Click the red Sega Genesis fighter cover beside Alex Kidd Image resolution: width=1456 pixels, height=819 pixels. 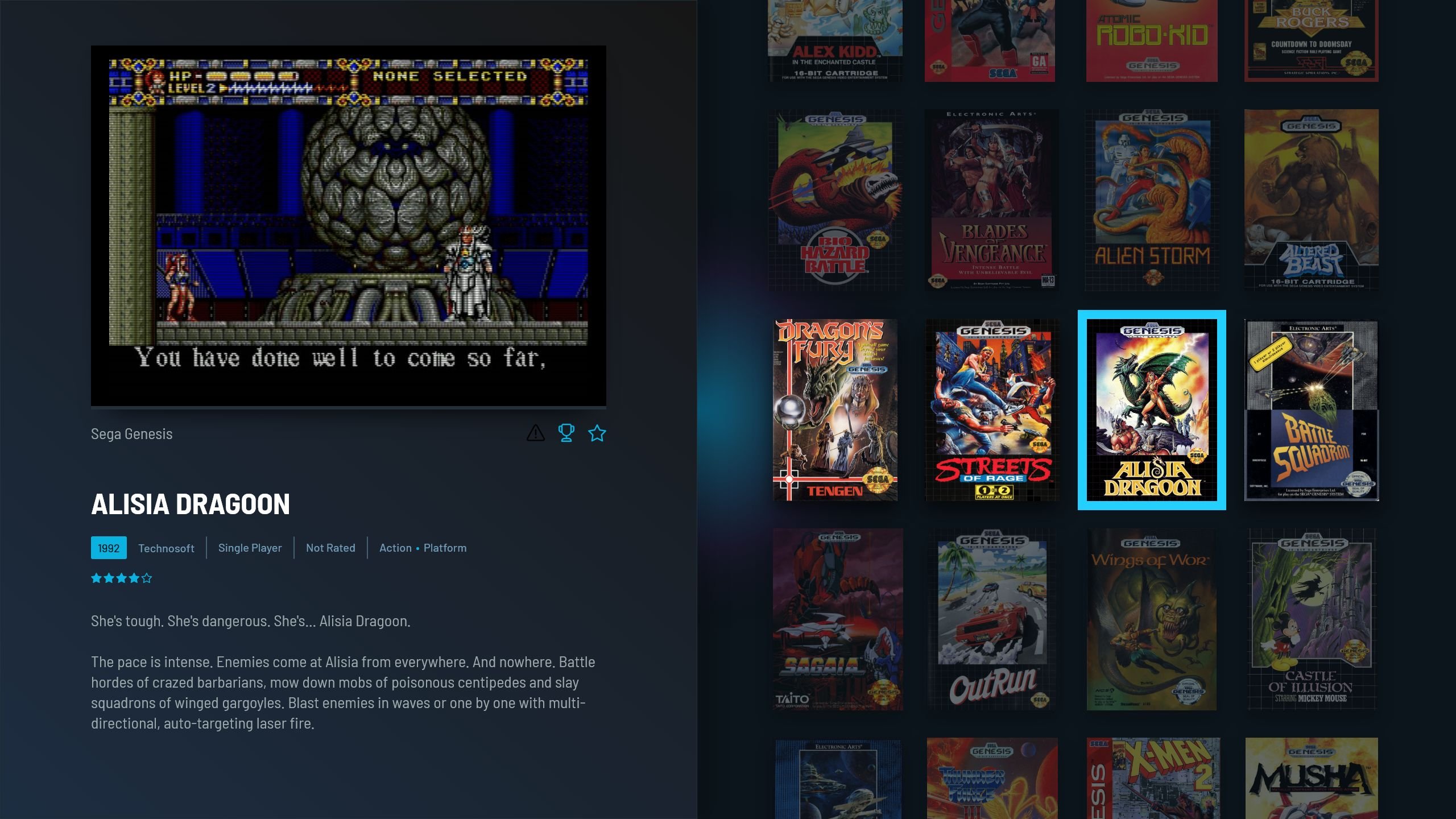tap(990, 41)
